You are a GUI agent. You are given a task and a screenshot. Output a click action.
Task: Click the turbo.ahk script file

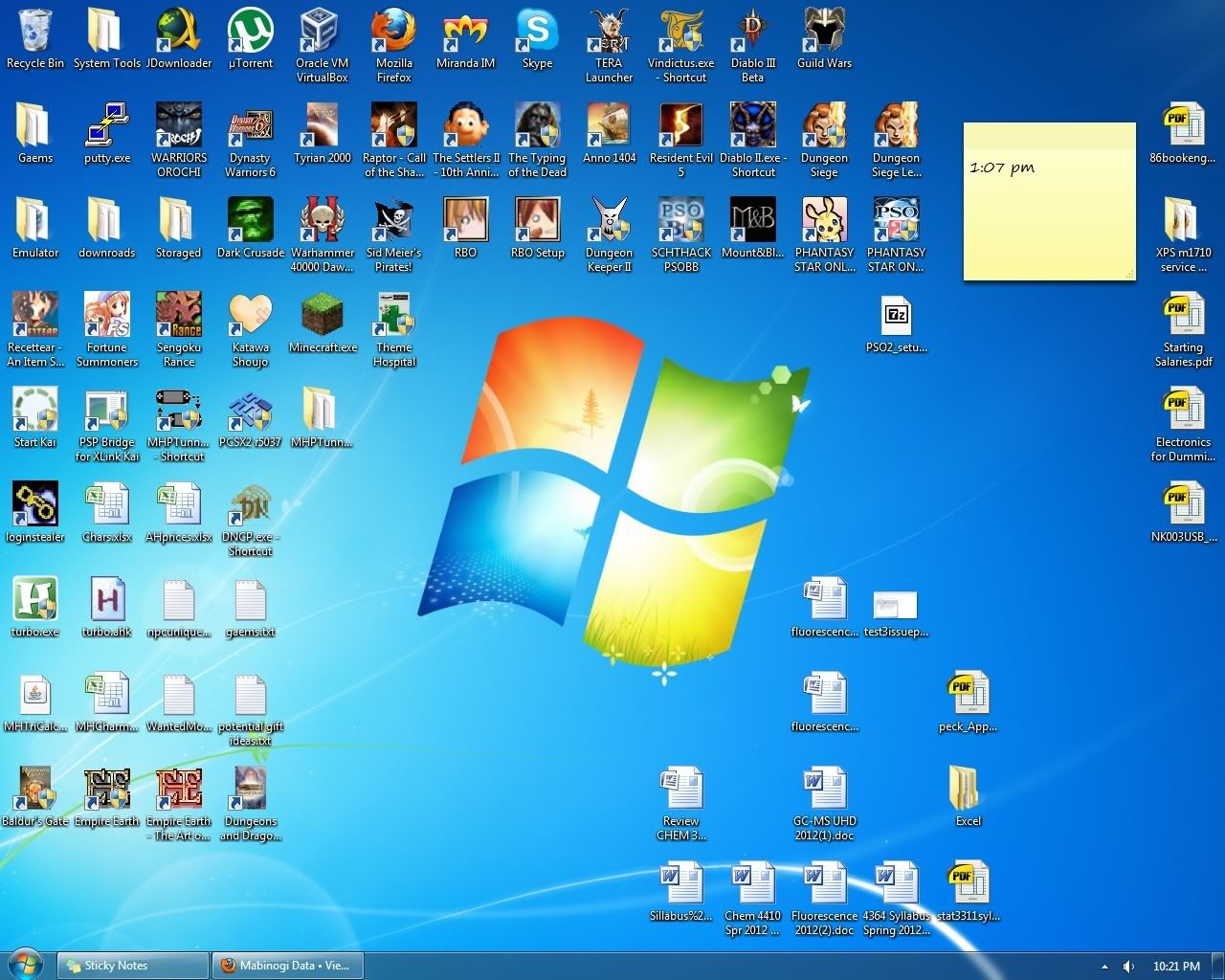107,599
